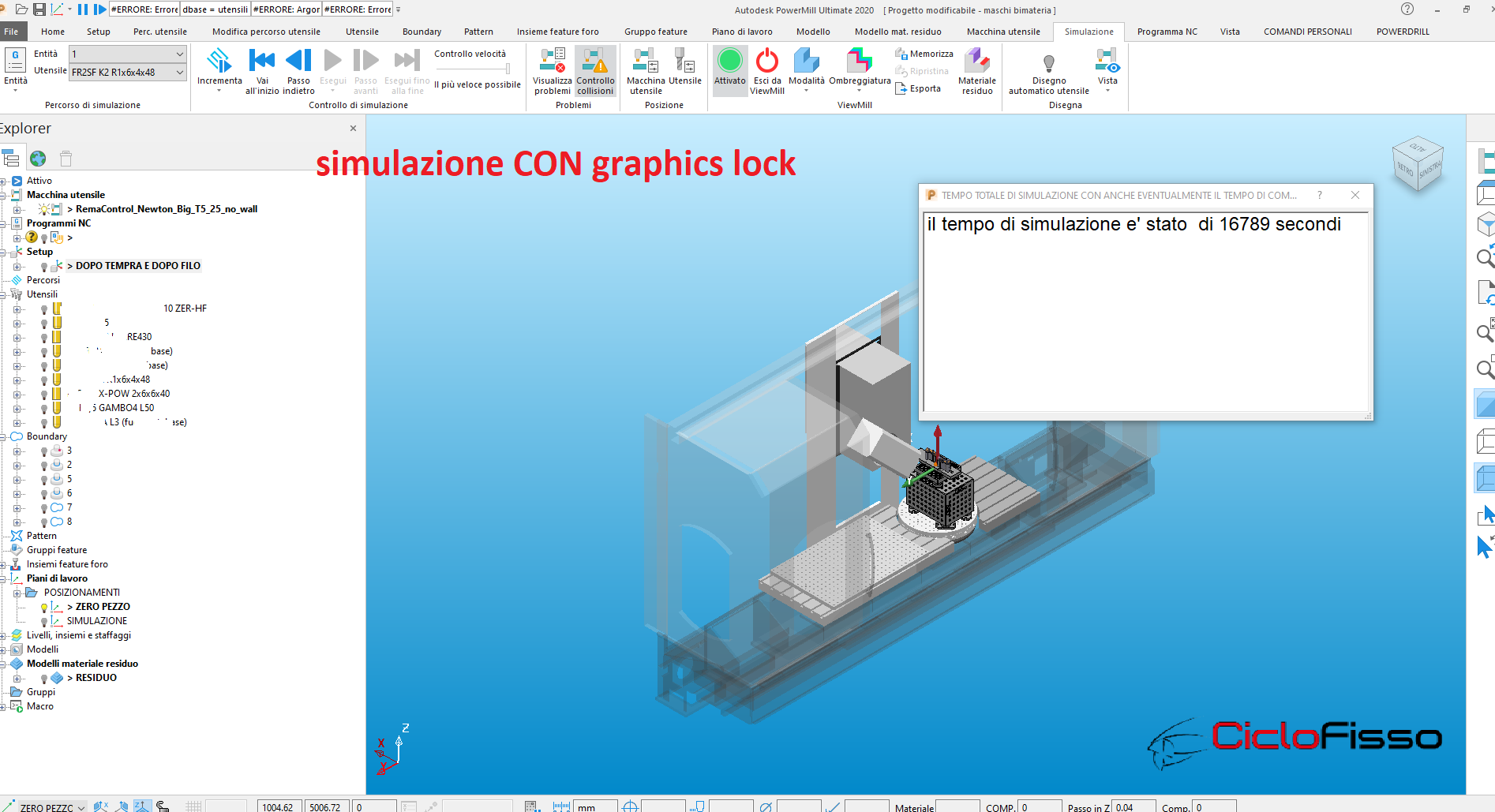Image resolution: width=1495 pixels, height=812 pixels.
Task: Click the Passo in Z input field
Action: [x=1133, y=806]
